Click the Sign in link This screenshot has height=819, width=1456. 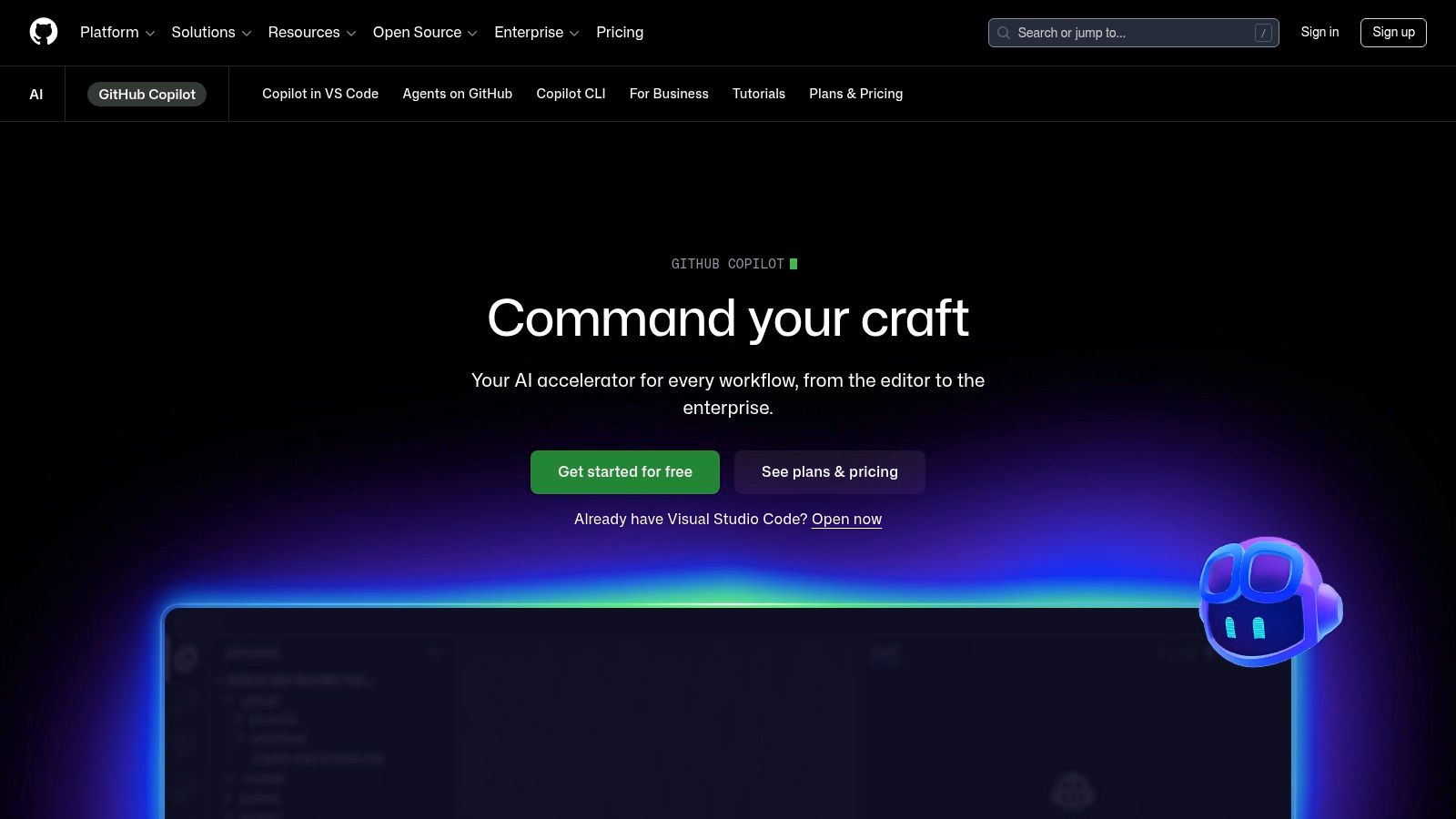[x=1319, y=32]
